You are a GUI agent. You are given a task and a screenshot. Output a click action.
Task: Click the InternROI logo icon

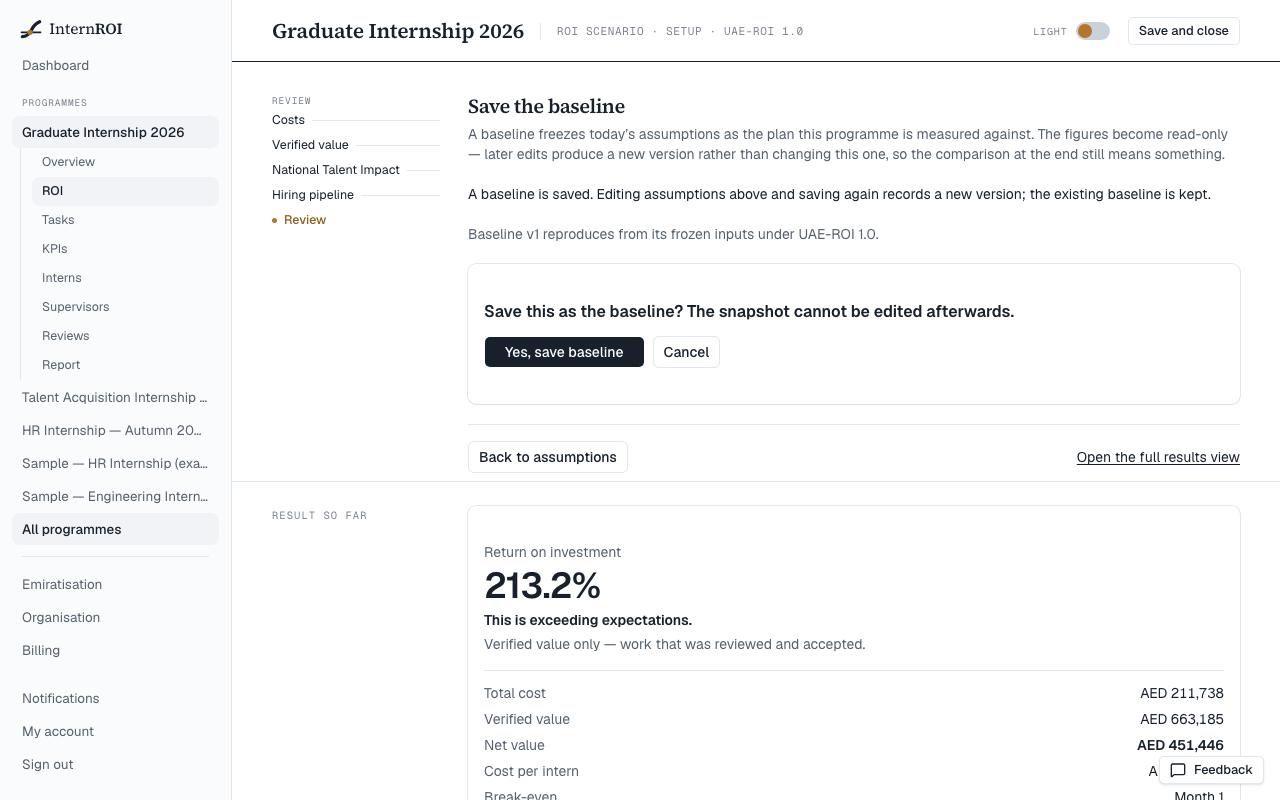coord(31,29)
